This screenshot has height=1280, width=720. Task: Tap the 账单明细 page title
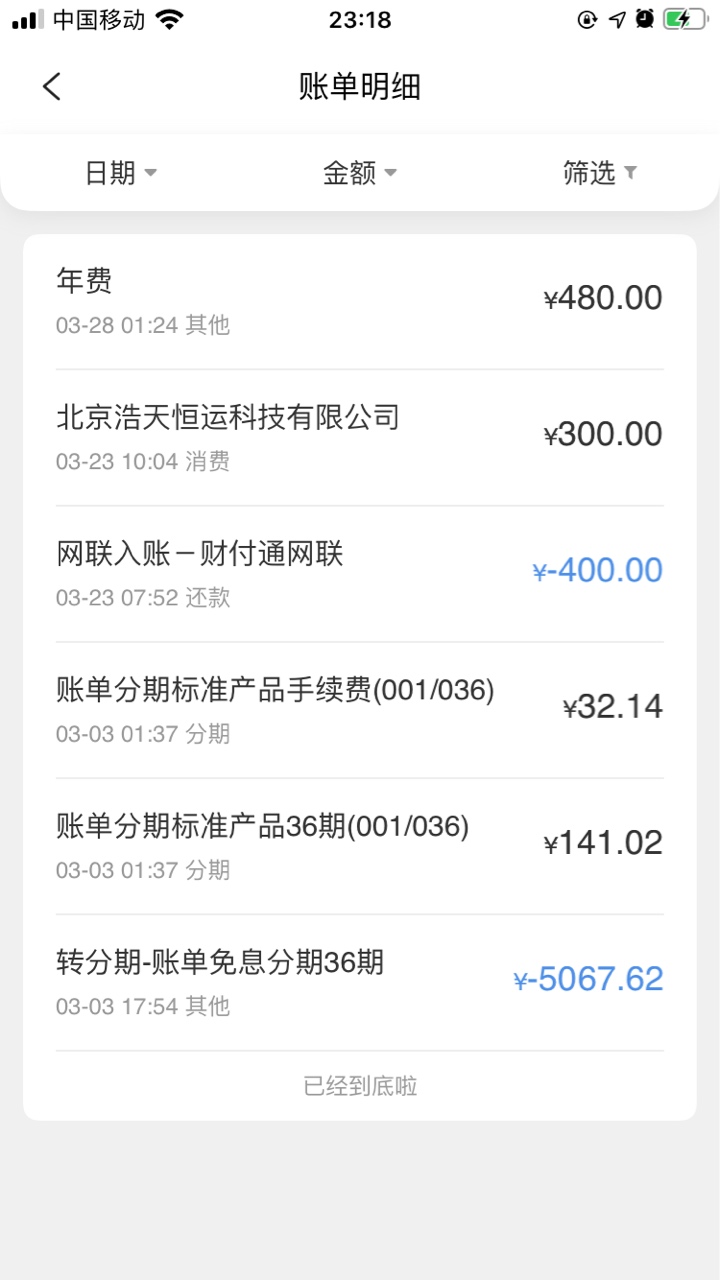click(360, 87)
